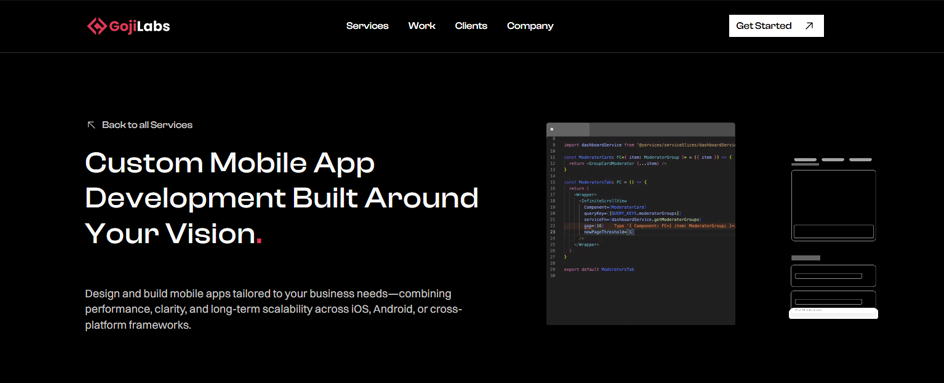Click the wireframe mockup illustration
This screenshot has height=383, width=944.
pyautogui.click(x=833, y=238)
